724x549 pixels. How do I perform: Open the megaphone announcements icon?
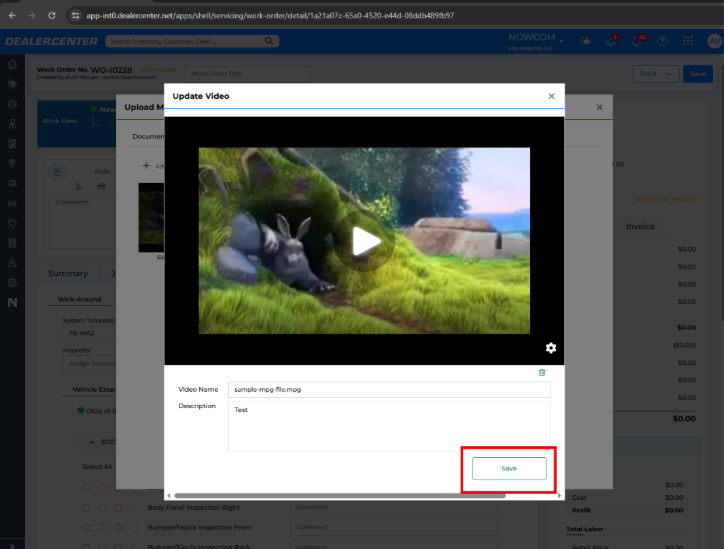point(611,41)
